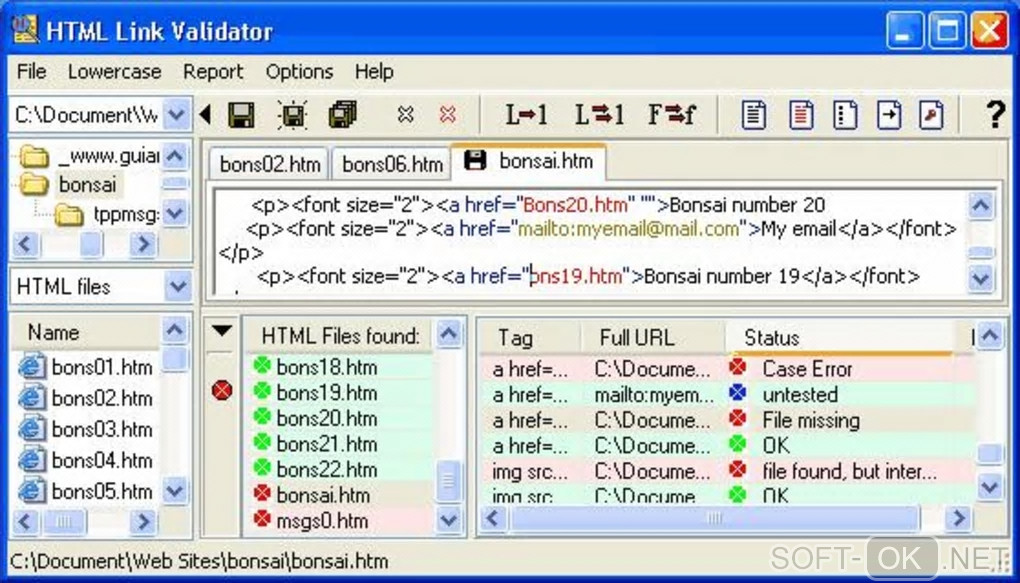
Task: Sort by the Full URL column header
Action: pos(652,338)
